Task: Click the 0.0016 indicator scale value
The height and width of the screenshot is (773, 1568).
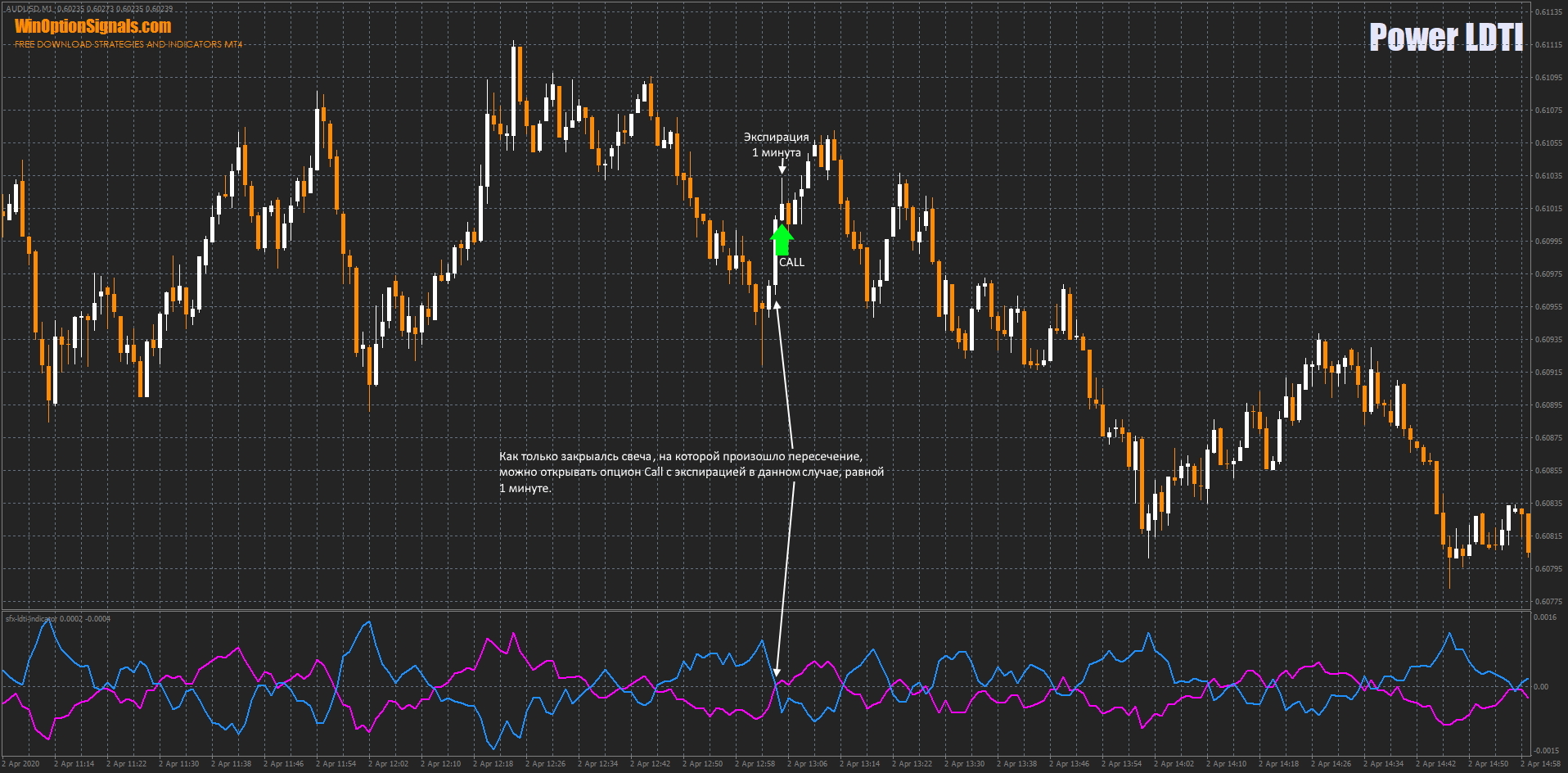Action: tap(1545, 617)
